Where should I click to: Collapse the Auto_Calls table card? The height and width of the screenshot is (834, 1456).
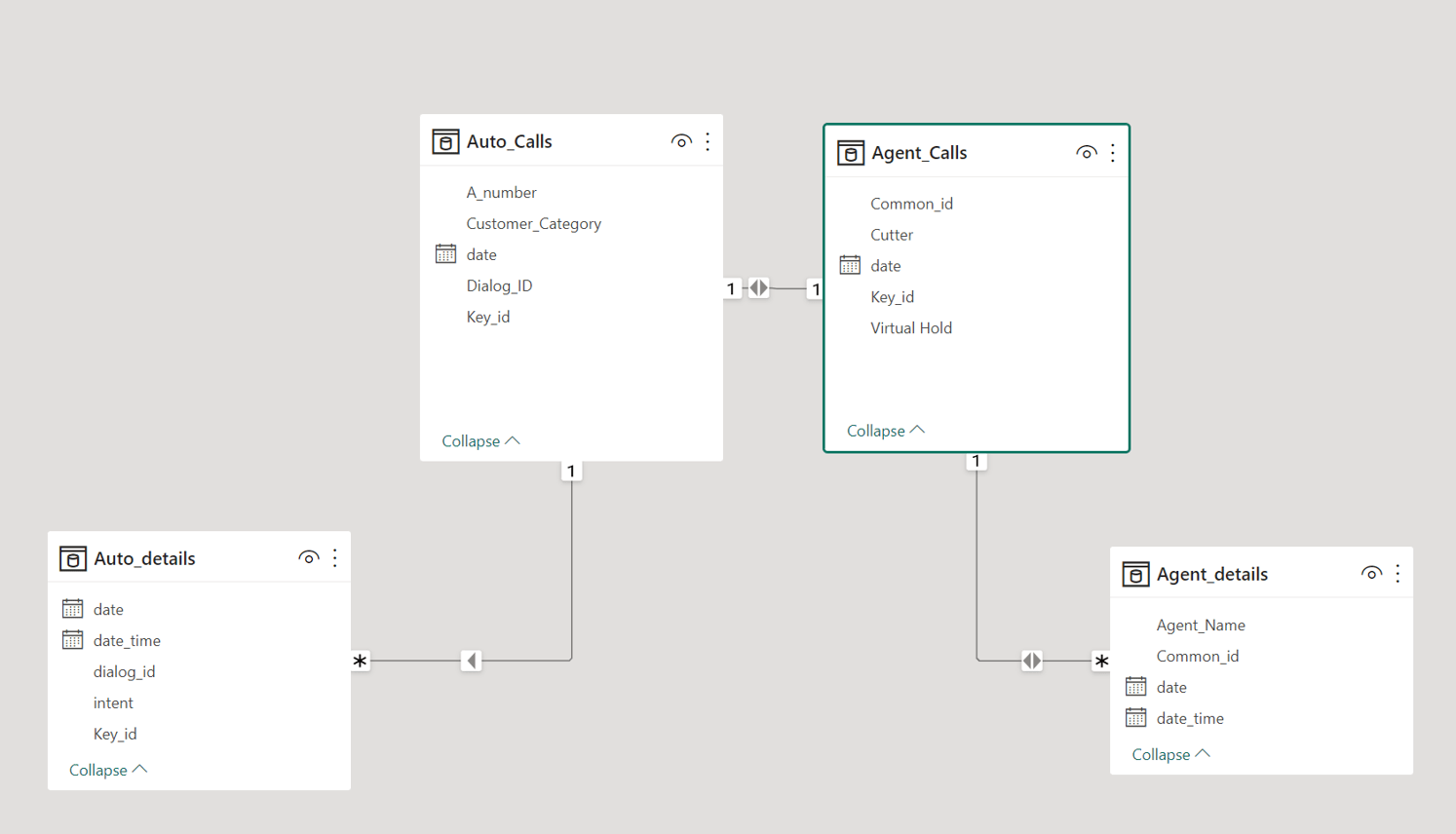coord(480,441)
